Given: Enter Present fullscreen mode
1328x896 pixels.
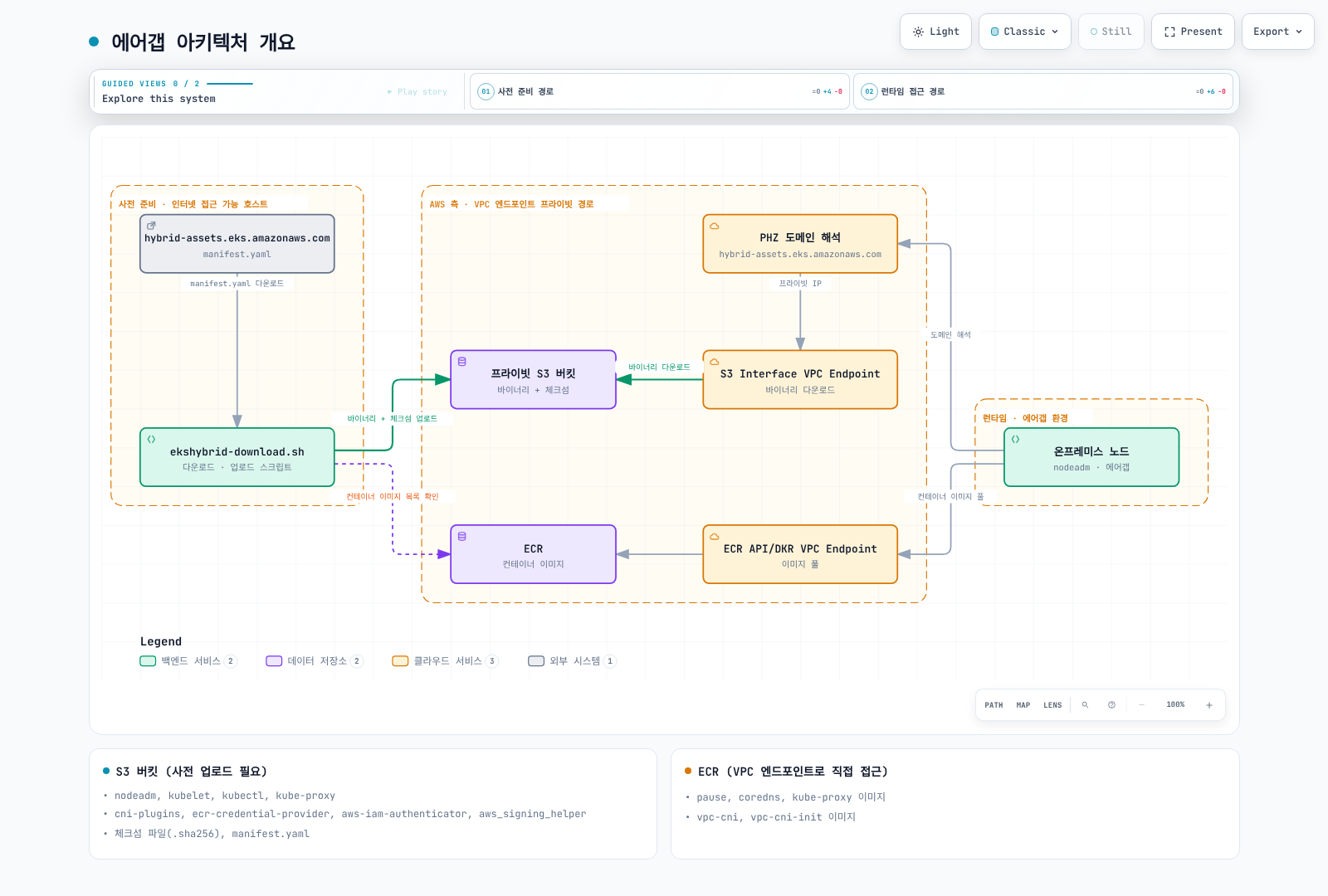Looking at the screenshot, I should [1193, 32].
